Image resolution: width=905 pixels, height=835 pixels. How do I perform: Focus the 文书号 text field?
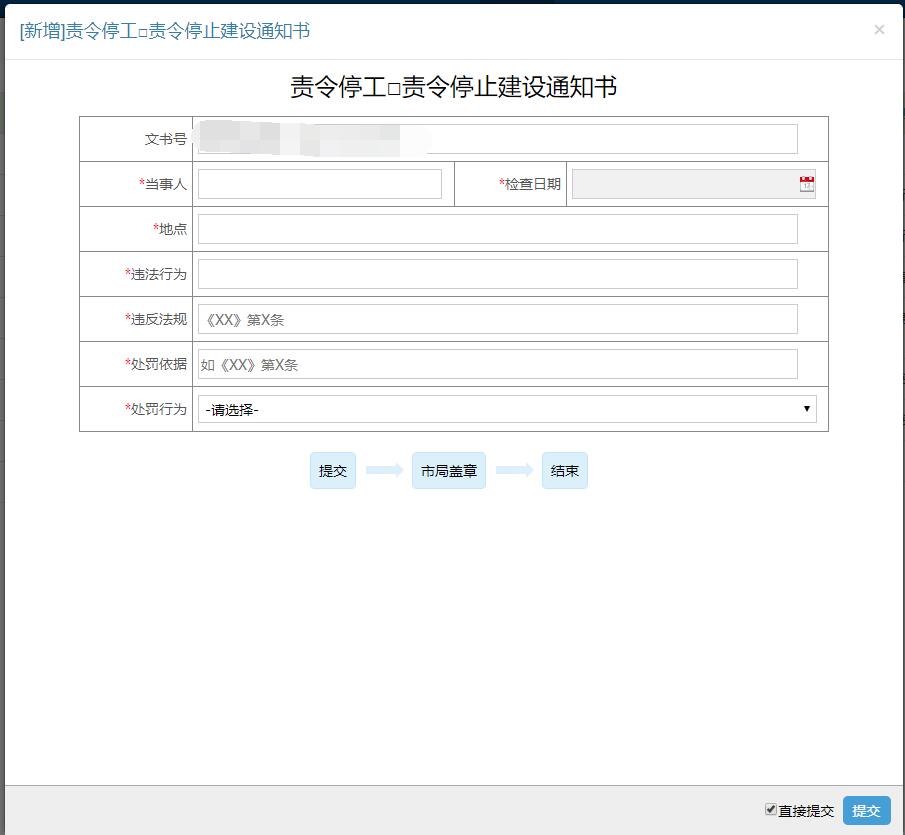click(x=497, y=139)
